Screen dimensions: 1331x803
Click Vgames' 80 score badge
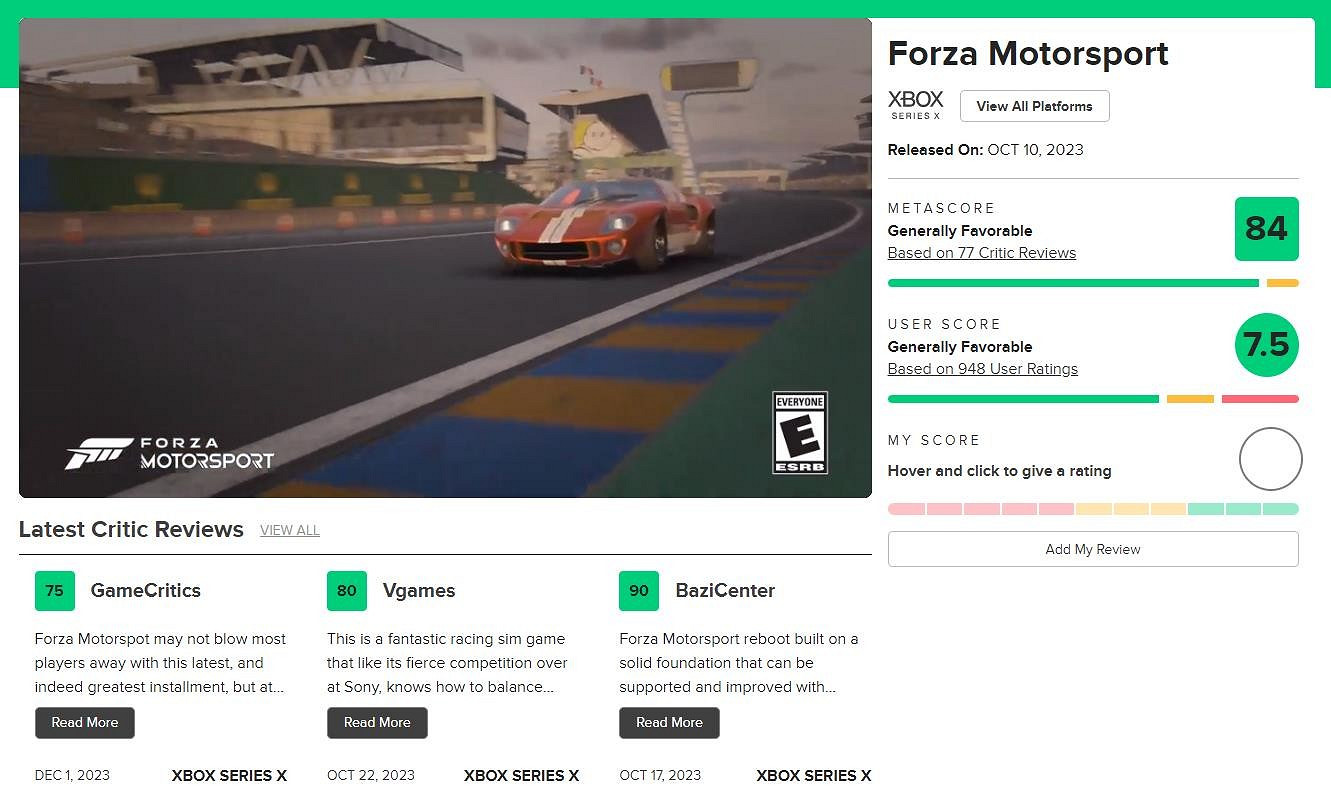coord(346,591)
